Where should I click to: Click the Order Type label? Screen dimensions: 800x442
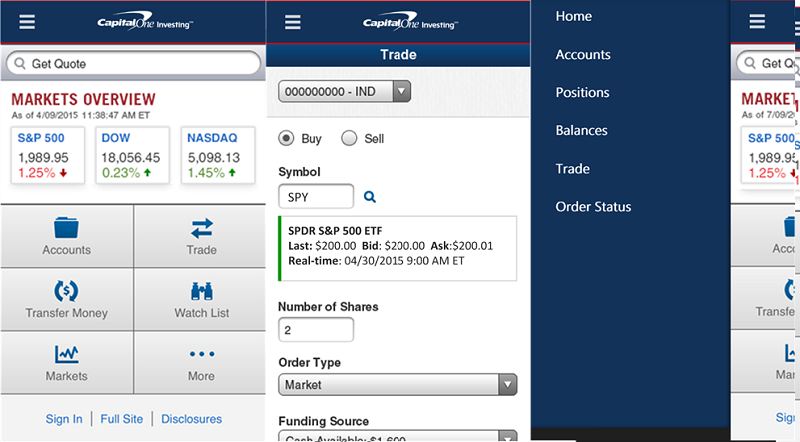pyautogui.click(x=309, y=362)
